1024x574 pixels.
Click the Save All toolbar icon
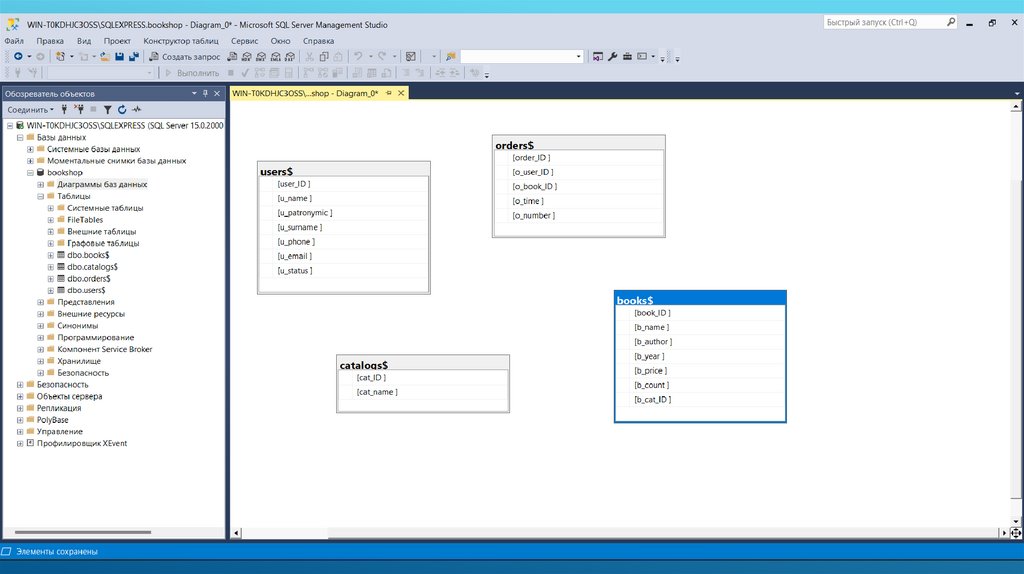pyautogui.click(x=132, y=57)
